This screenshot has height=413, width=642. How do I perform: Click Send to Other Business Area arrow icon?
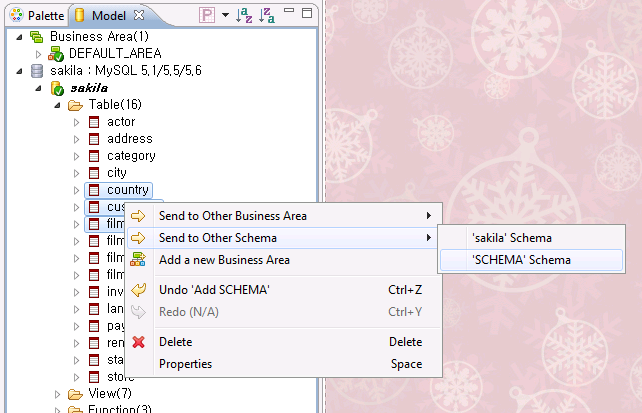[x=138, y=216]
